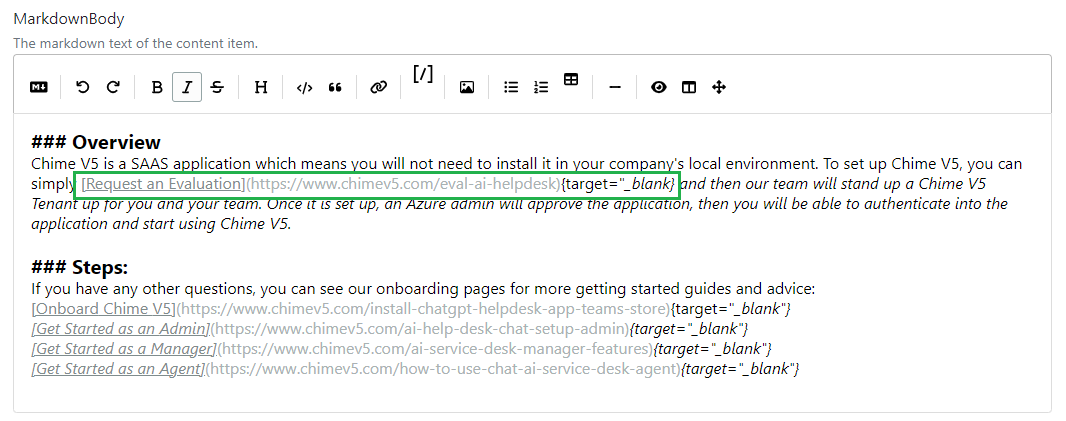
Task: Click the 'application and start using Chime V5.' line
Action: coord(161,224)
